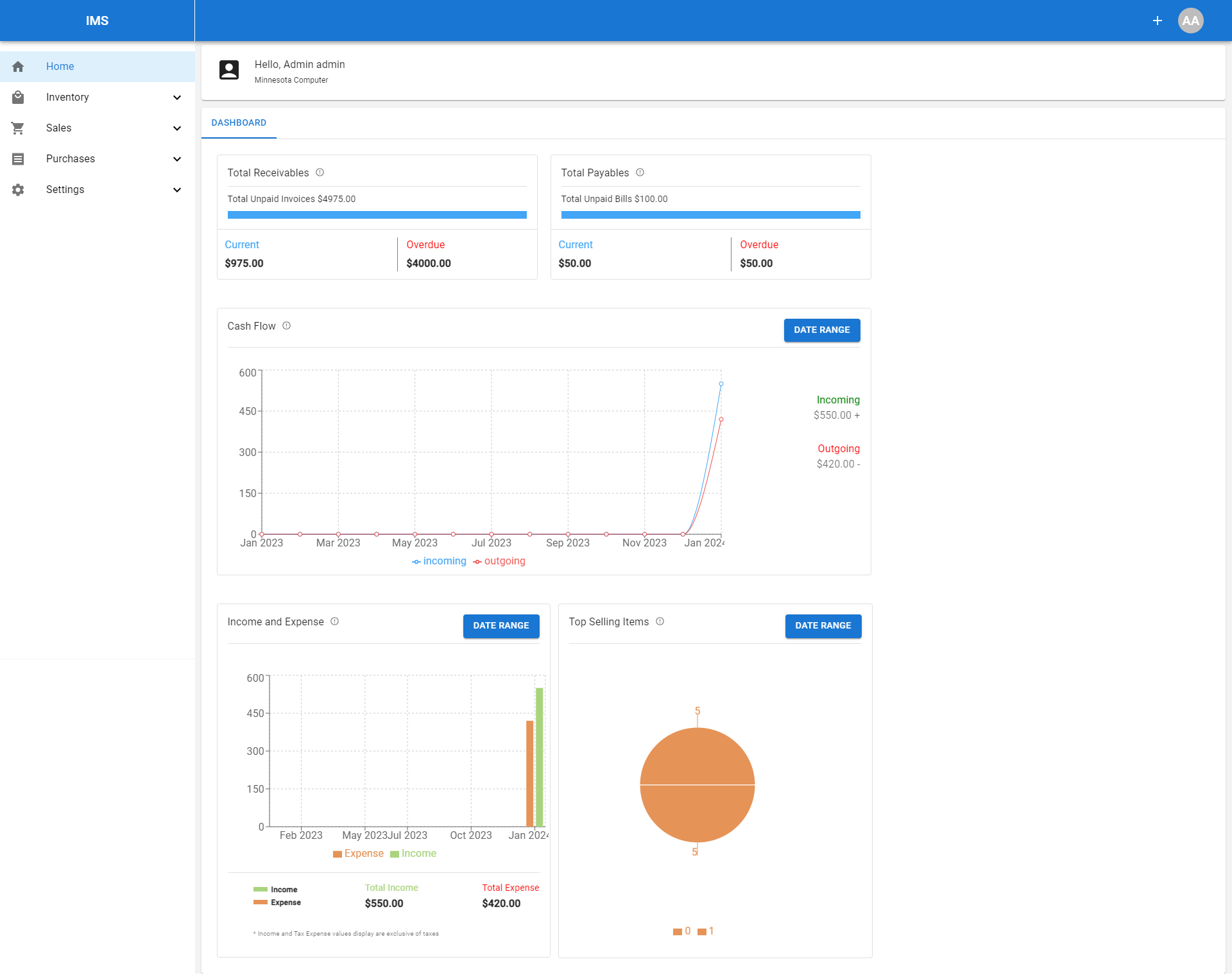The height and width of the screenshot is (980, 1232).
Task: Click the Sales shopping cart icon
Action: coord(18,128)
